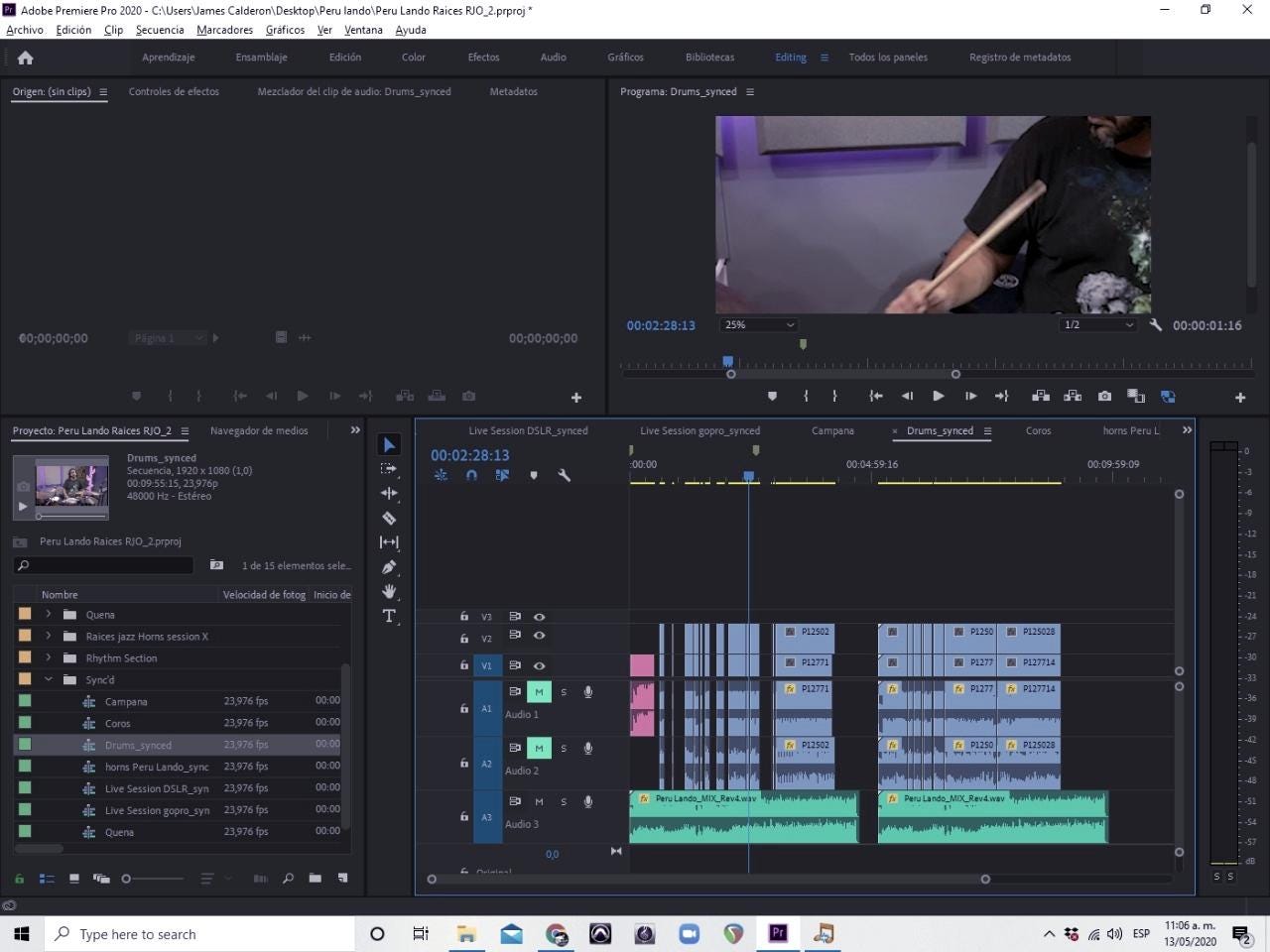Click New Bin icon in Project panel
Viewport: 1270px width, 952px height.
[315, 878]
